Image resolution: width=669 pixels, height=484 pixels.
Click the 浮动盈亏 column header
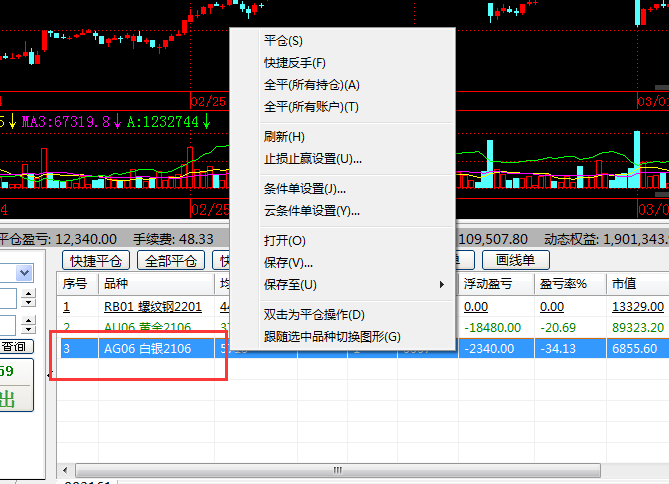click(497, 284)
